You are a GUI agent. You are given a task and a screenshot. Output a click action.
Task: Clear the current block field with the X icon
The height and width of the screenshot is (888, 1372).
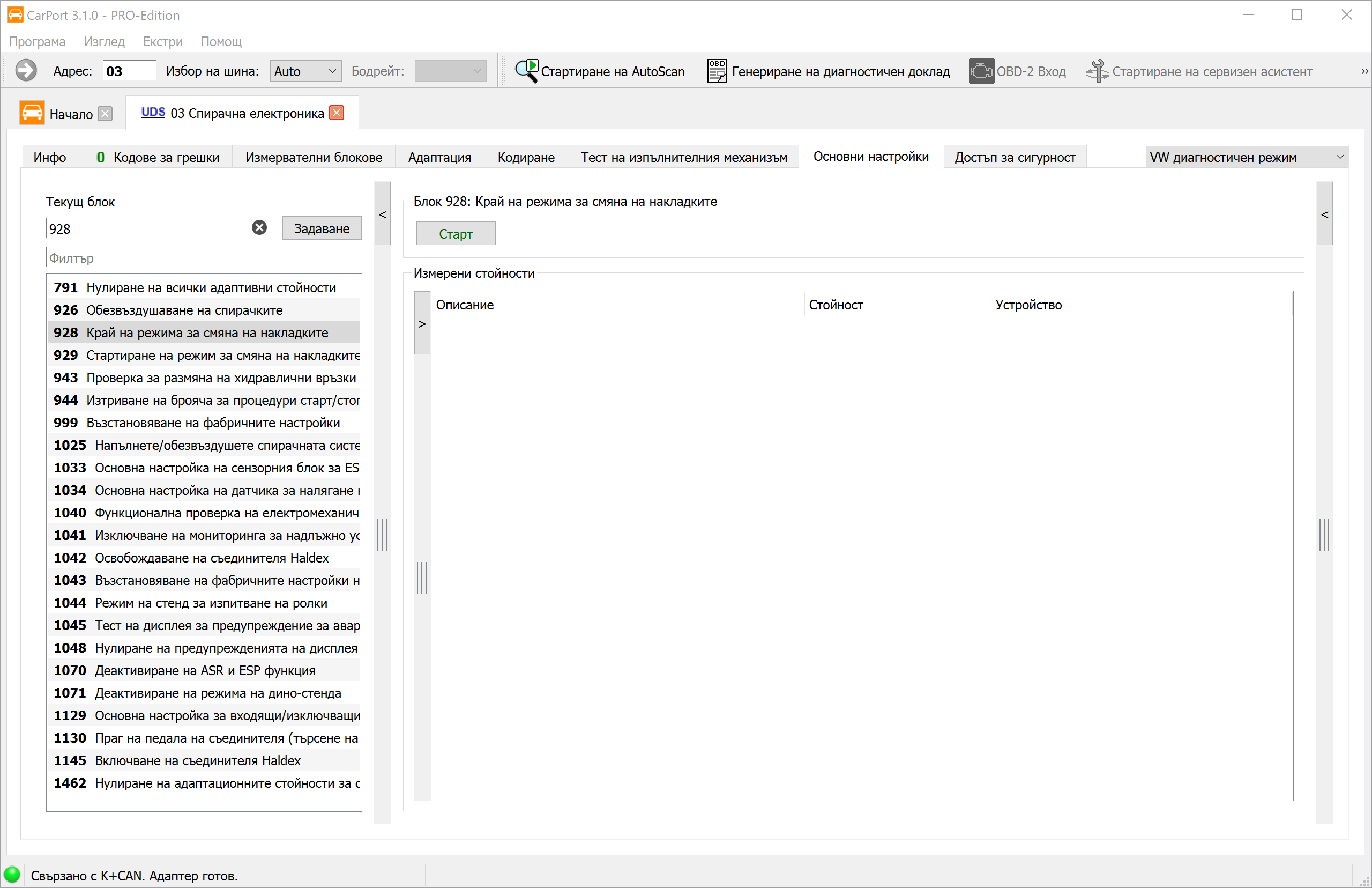coord(259,228)
